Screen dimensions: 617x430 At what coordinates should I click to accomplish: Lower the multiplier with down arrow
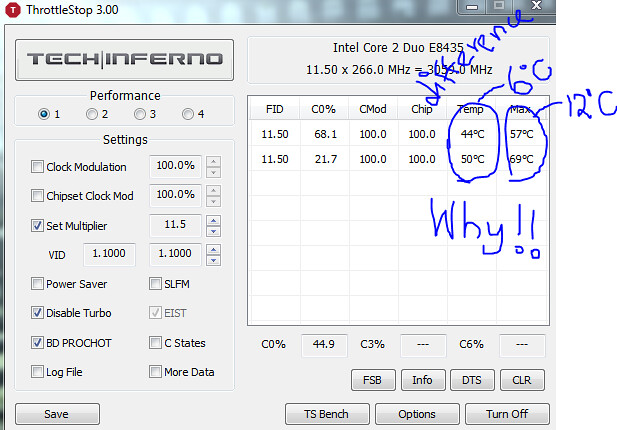click(x=213, y=231)
